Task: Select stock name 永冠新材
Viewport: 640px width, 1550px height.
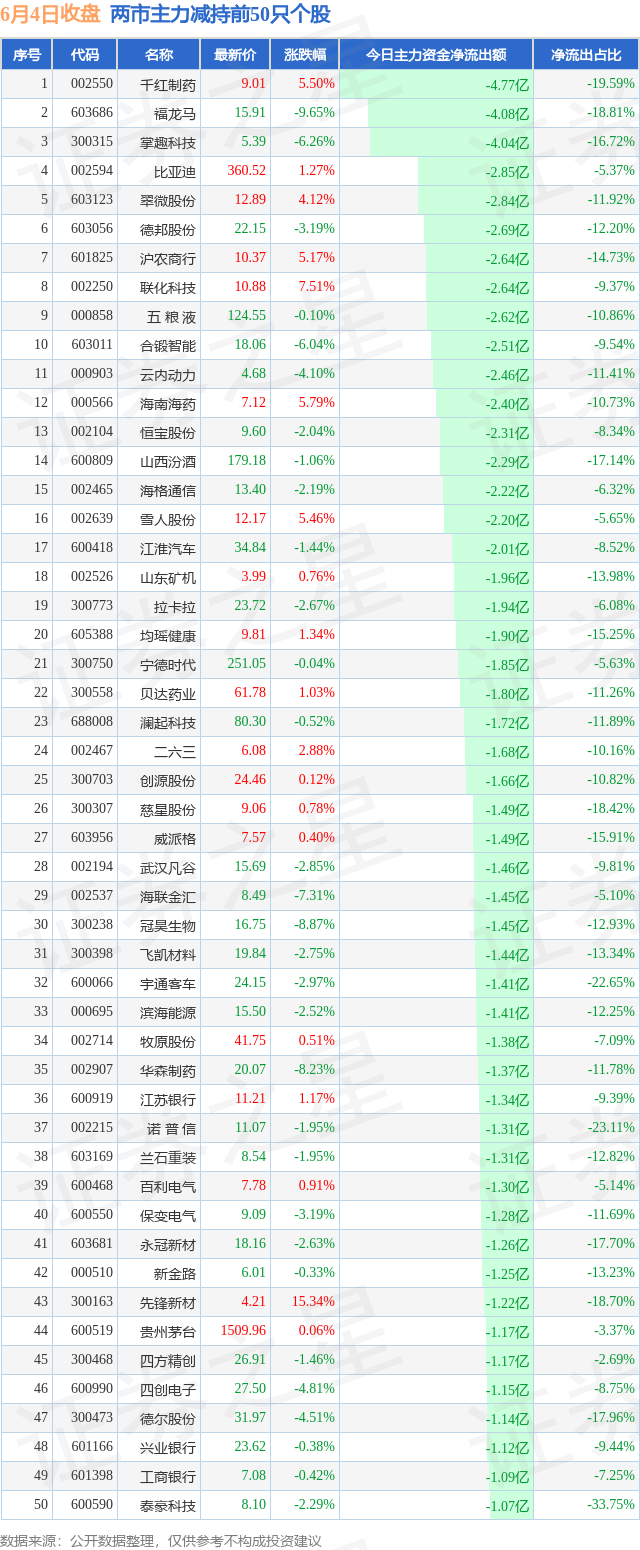Action: click(168, 1244)
